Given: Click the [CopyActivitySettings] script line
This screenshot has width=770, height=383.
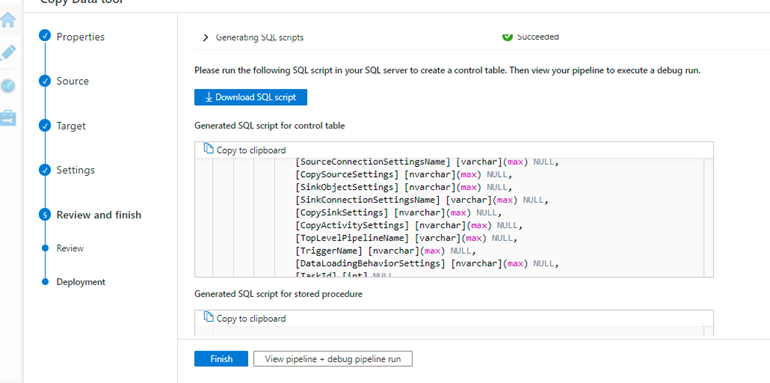Looking at the screenshot, I should click(410, 225).
